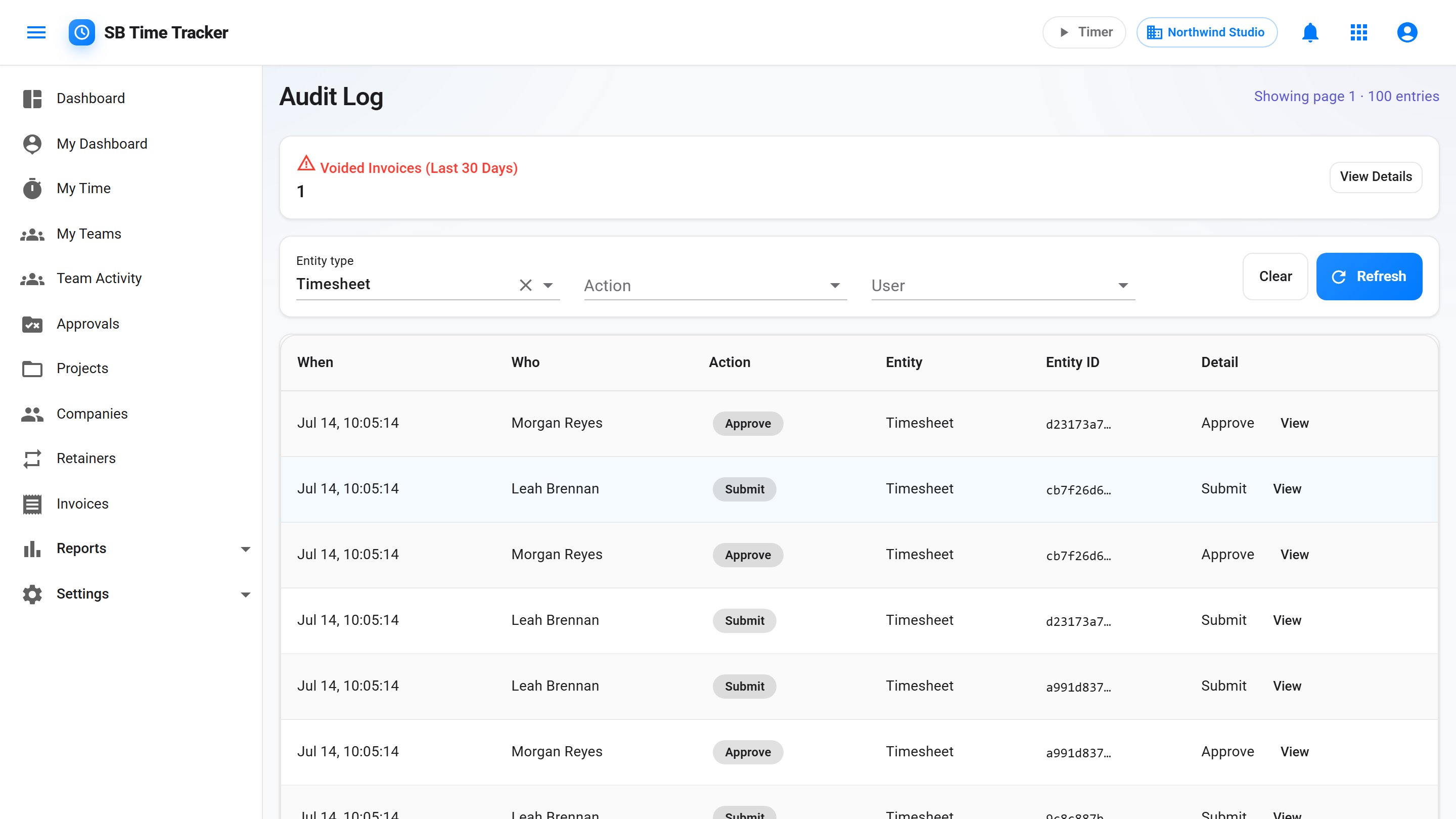
Task: View Morgan Reyes approve a991d837 entry
Action: coord(1294,752)
